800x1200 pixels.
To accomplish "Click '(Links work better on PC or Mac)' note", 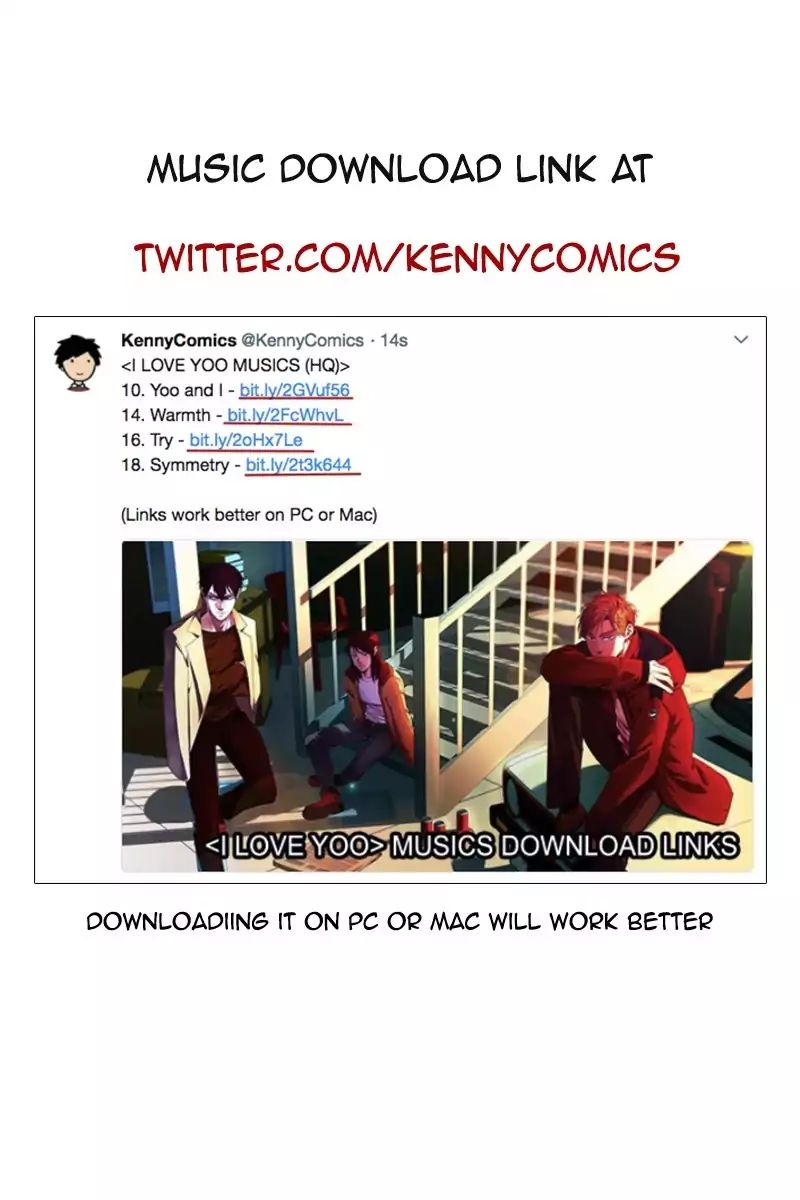I will [248, 515].
